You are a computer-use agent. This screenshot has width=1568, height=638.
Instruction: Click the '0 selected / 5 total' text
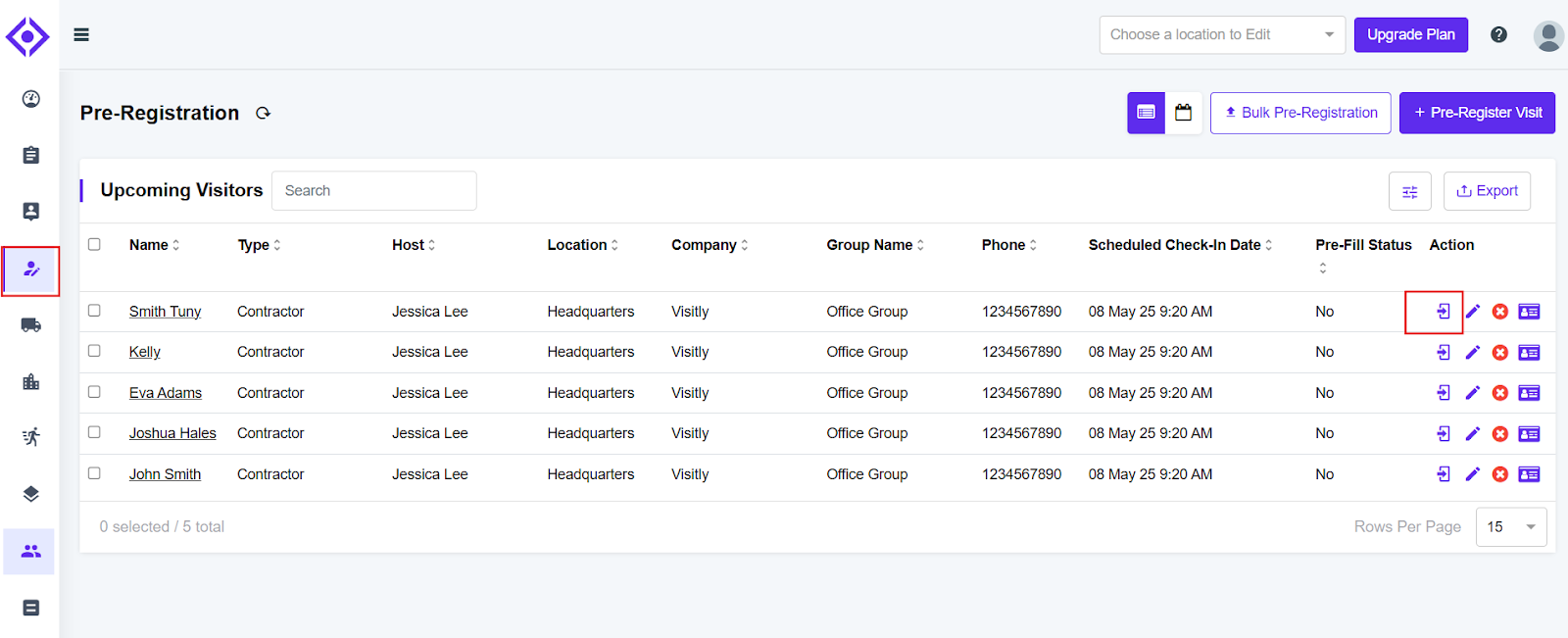(162, 527)
